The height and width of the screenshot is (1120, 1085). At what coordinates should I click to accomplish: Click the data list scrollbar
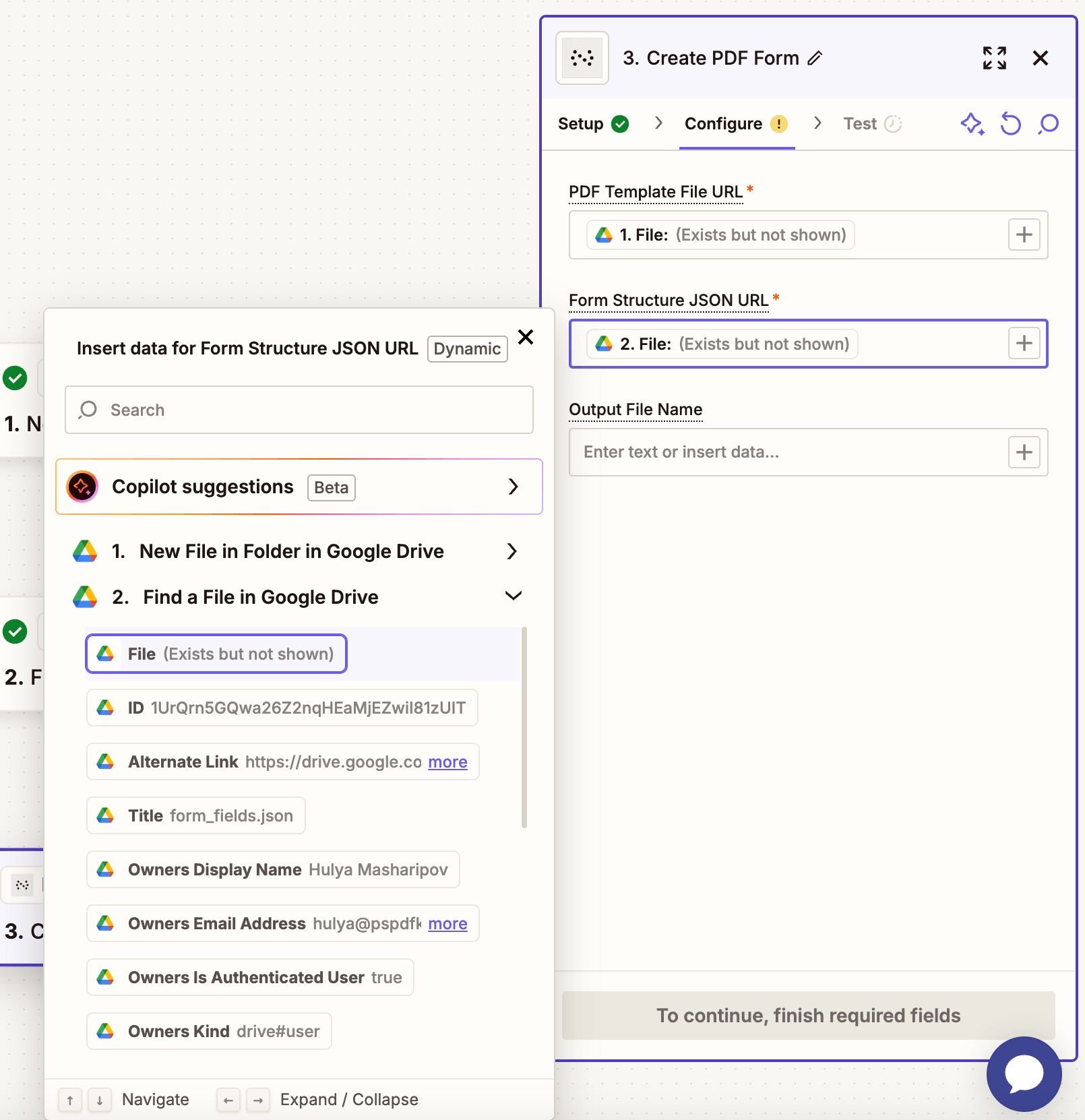[x=524, y=728]
